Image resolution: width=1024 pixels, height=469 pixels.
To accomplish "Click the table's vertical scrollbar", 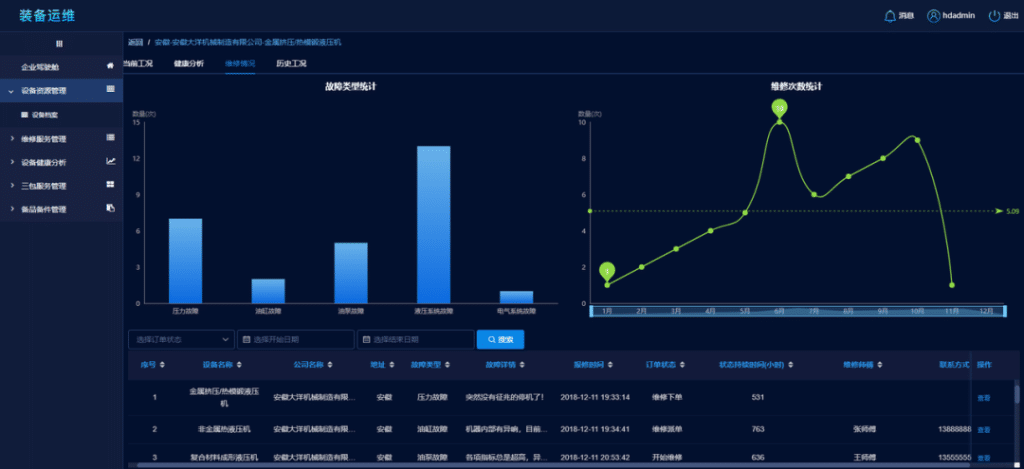I will click(x=1017, y=394).
